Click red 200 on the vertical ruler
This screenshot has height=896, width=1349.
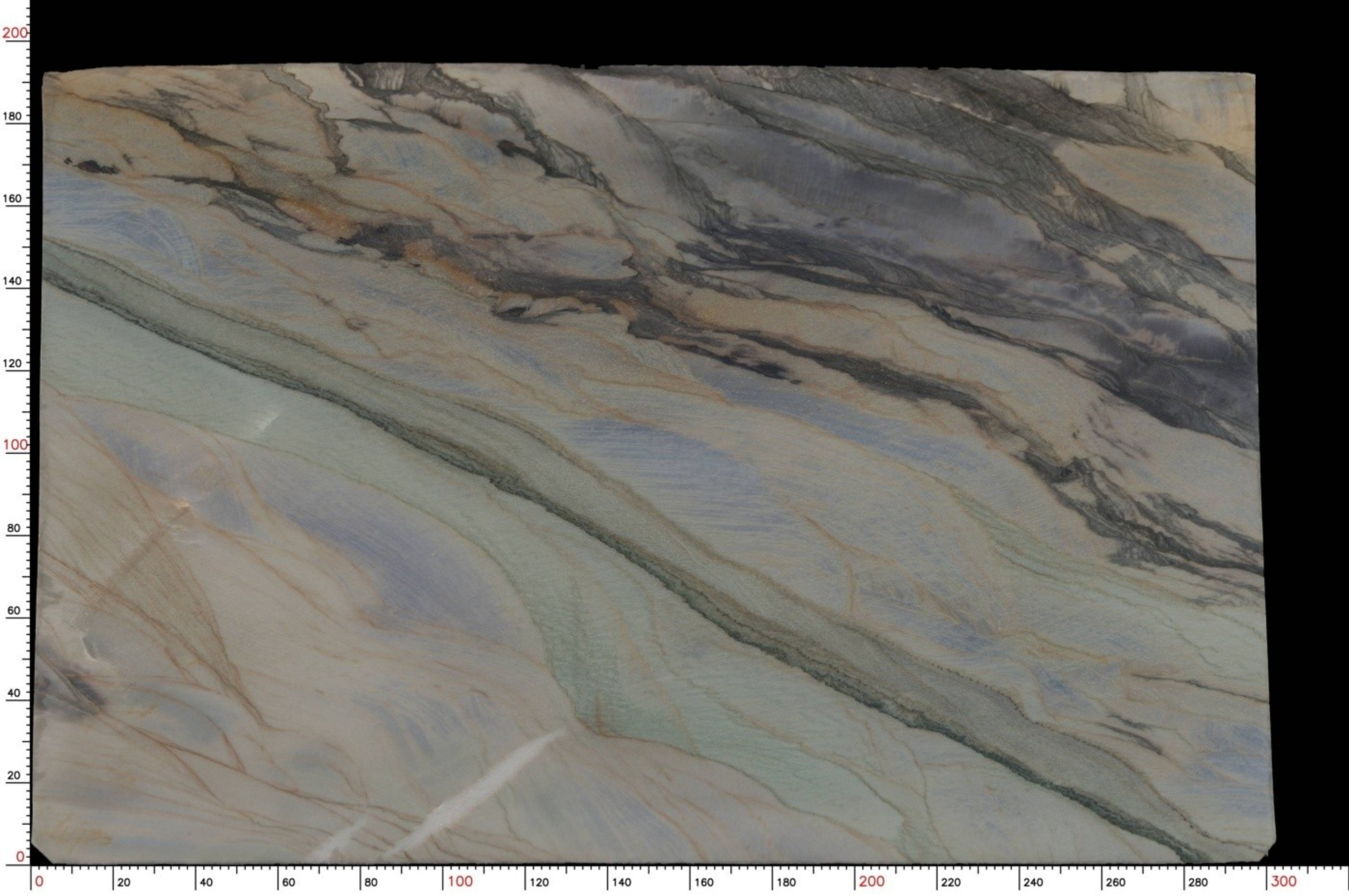15,32
